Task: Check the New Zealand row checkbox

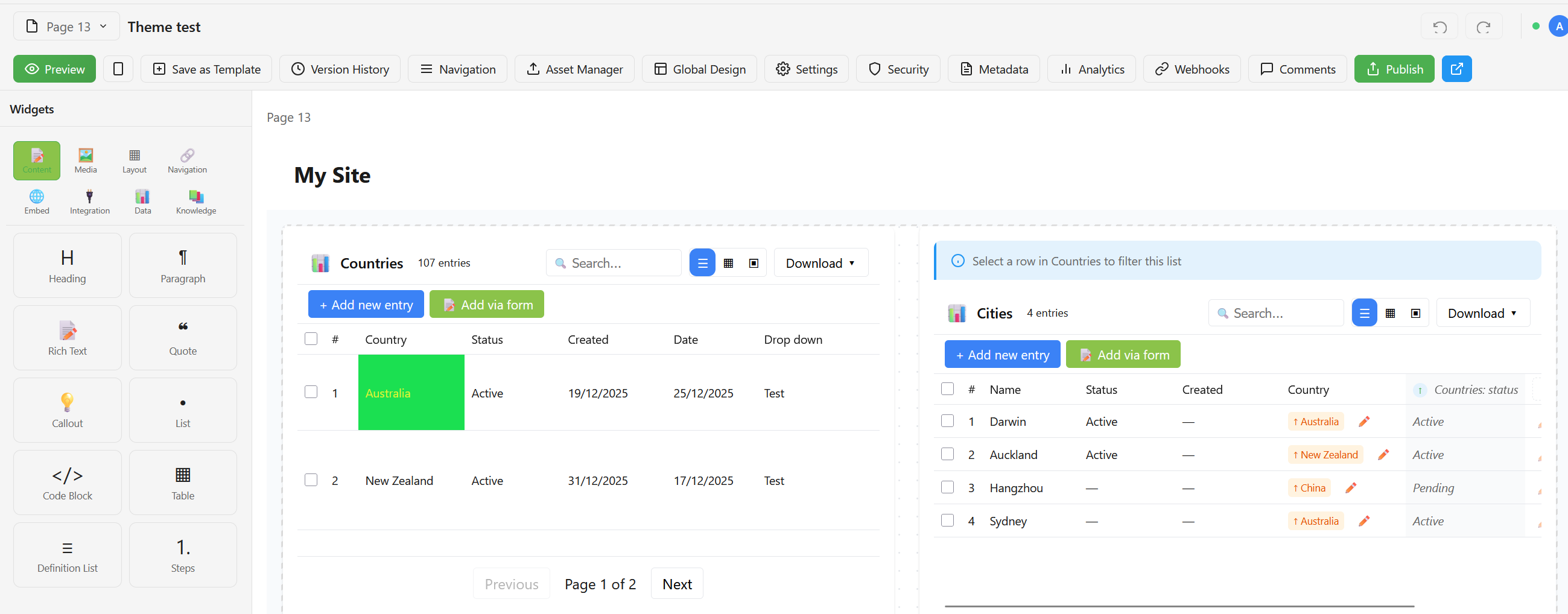Action: 311,479
